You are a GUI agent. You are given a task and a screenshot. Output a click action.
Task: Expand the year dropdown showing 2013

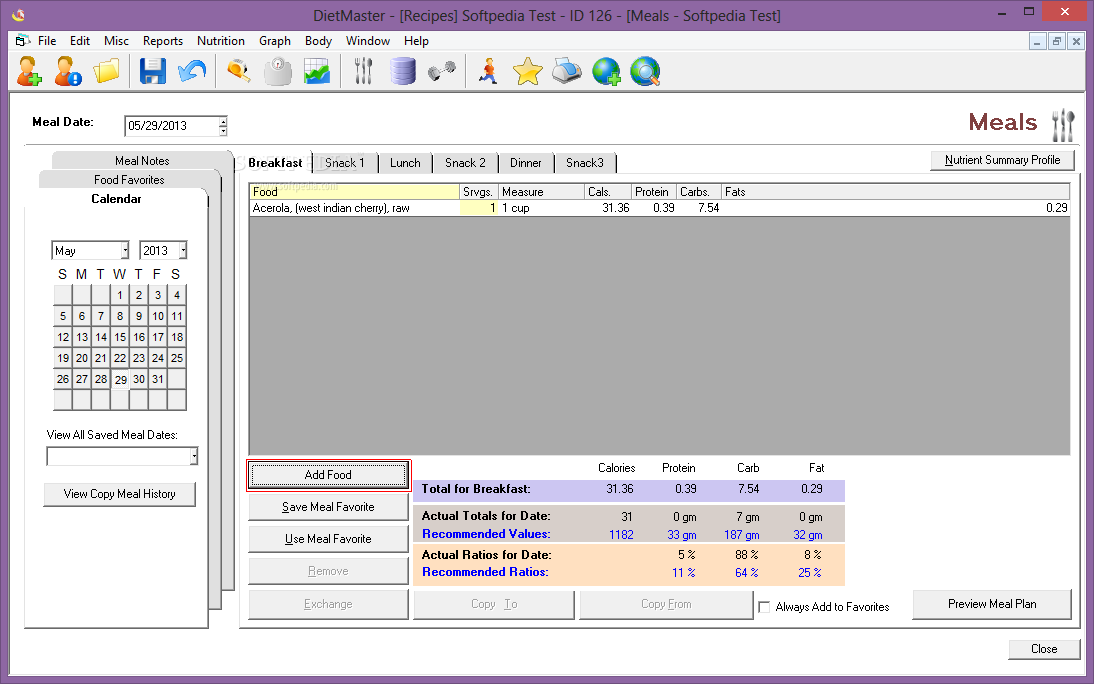(x=183, y=251)
